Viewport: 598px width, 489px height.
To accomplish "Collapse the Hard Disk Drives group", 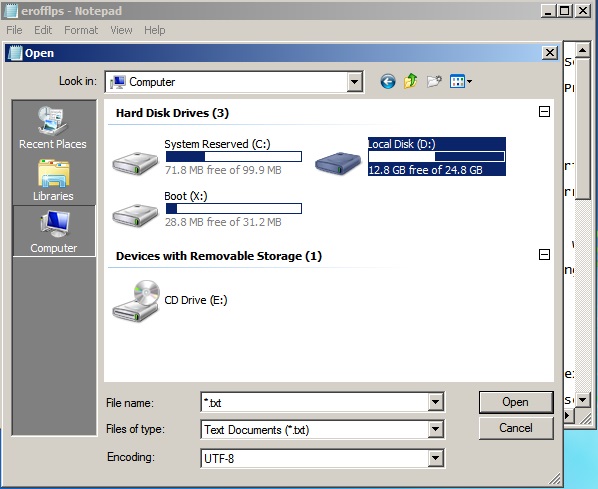I will pos(544,112).
